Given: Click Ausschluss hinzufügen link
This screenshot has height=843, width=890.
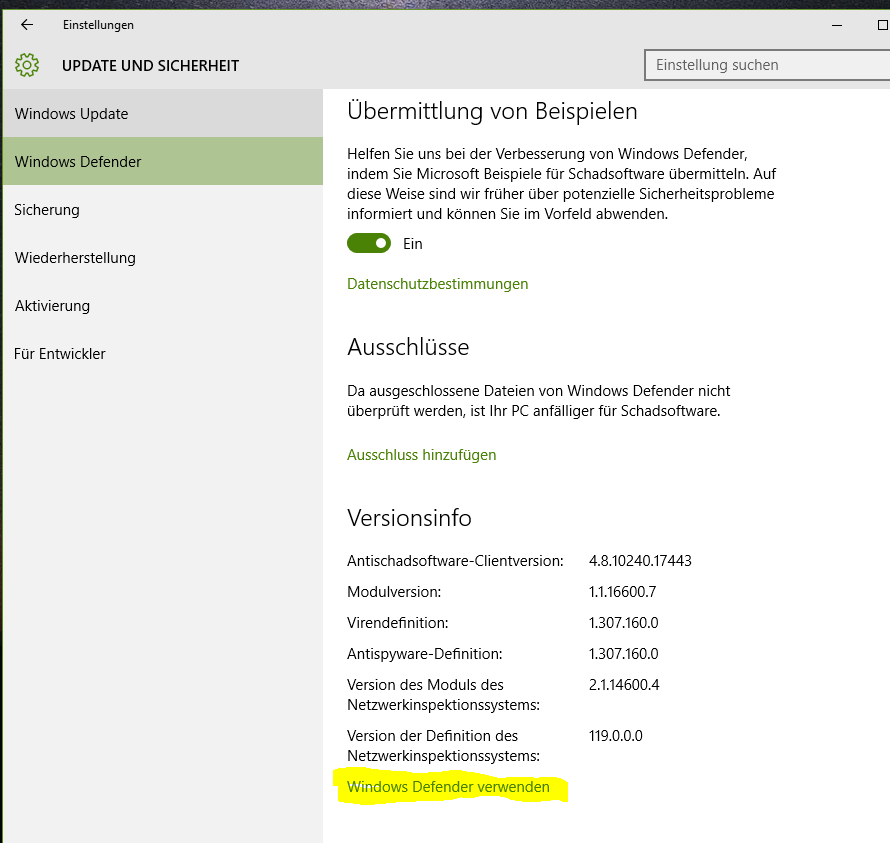Looking at the screenshot, I should (x=422, y=455).
